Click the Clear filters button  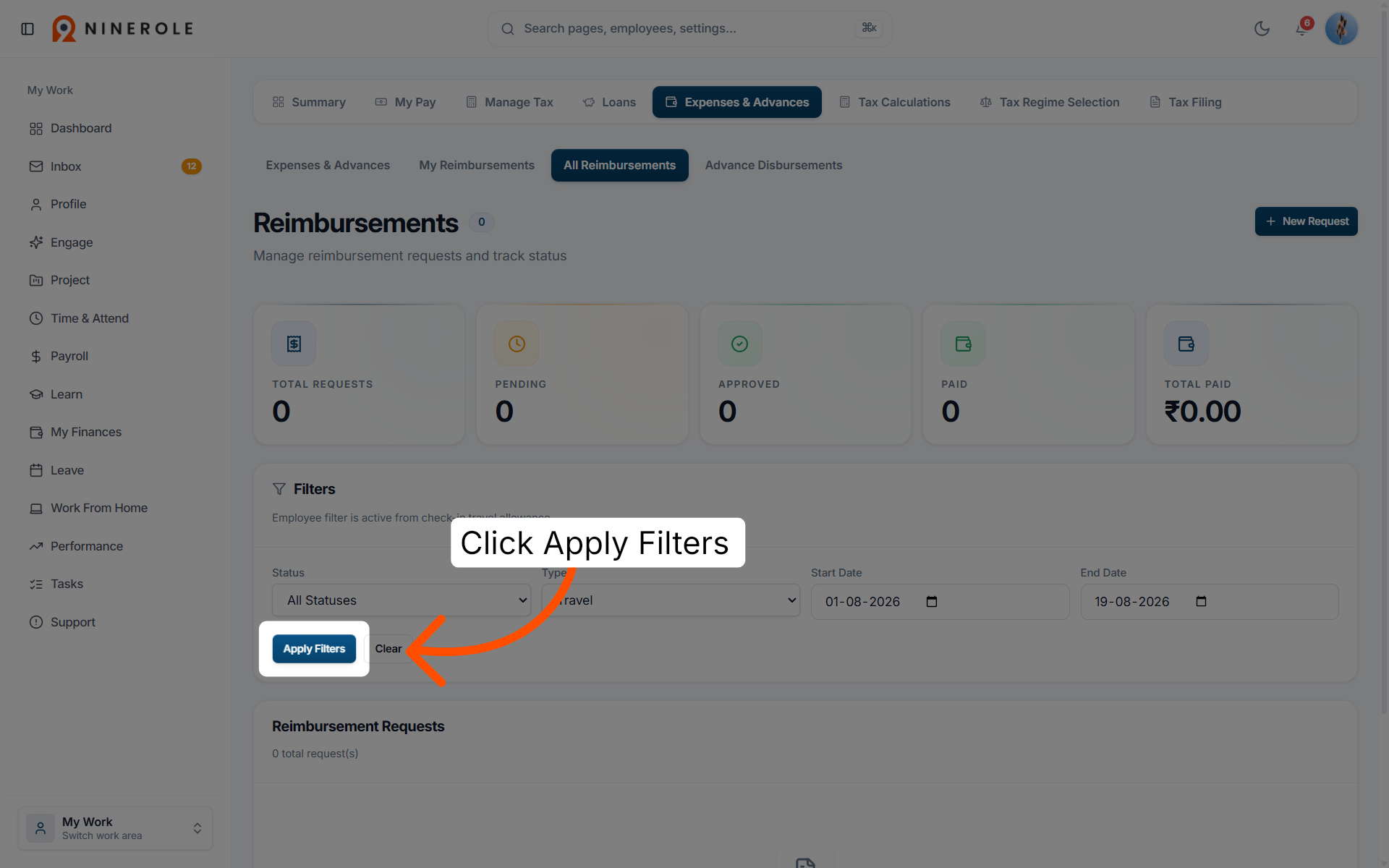pyautogui.click(x=388, y=649)
